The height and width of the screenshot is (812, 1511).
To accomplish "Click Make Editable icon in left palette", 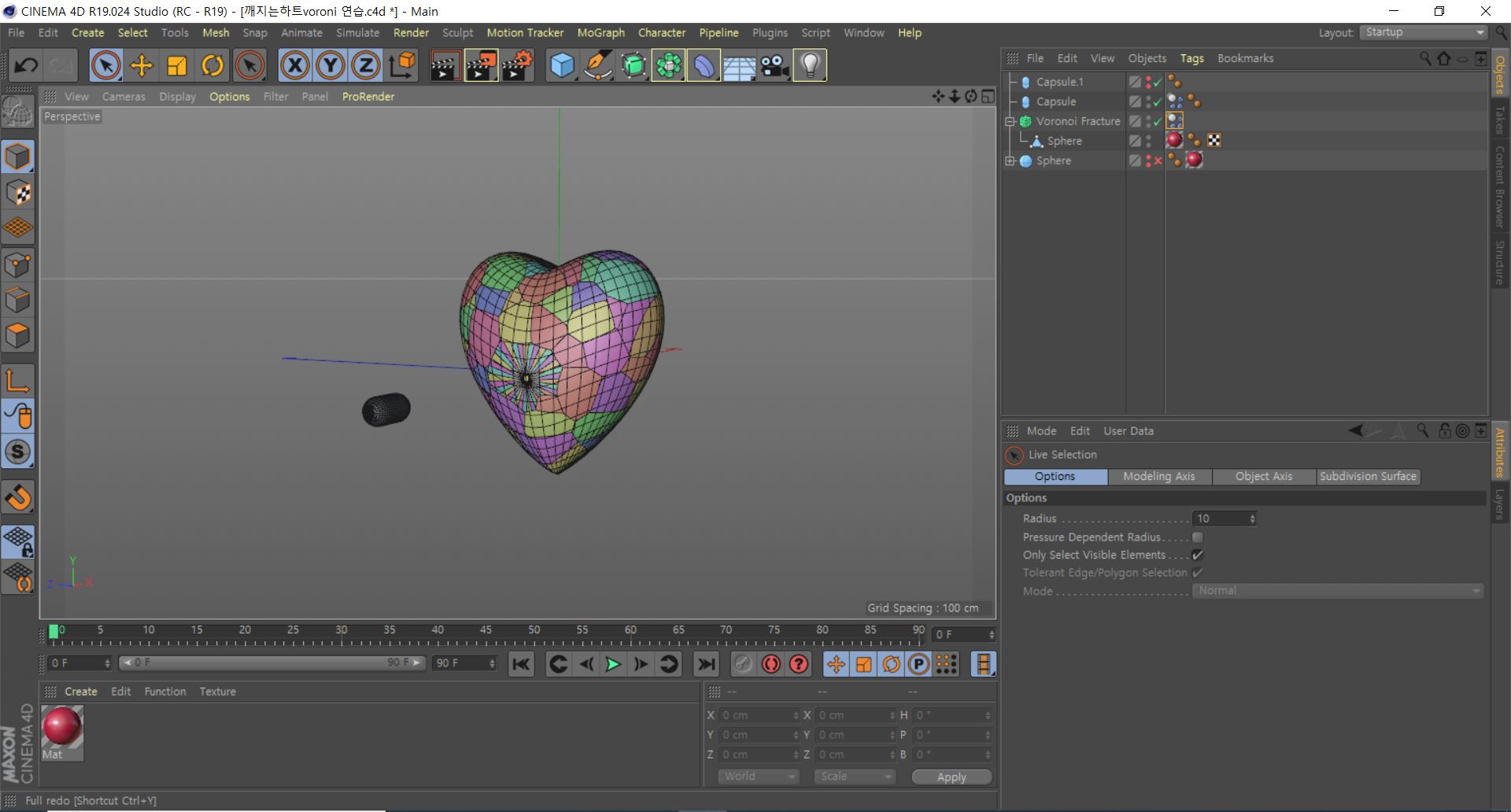I will 17,112.
